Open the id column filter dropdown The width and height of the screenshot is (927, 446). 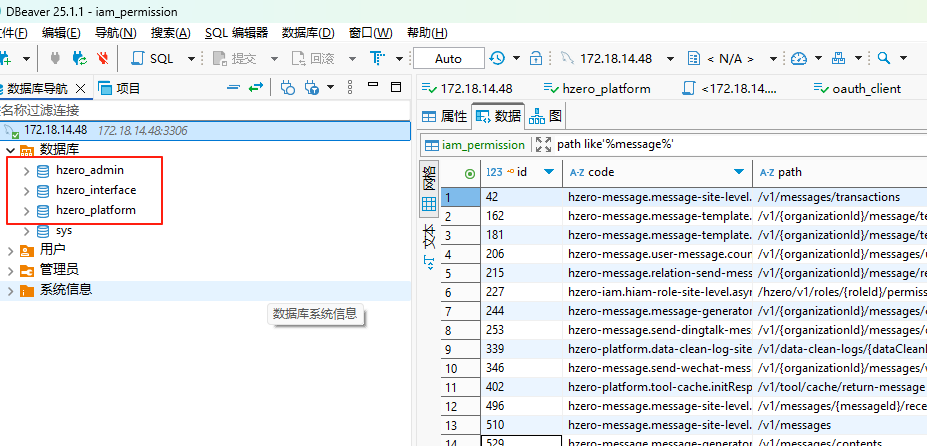click(548, 172)
